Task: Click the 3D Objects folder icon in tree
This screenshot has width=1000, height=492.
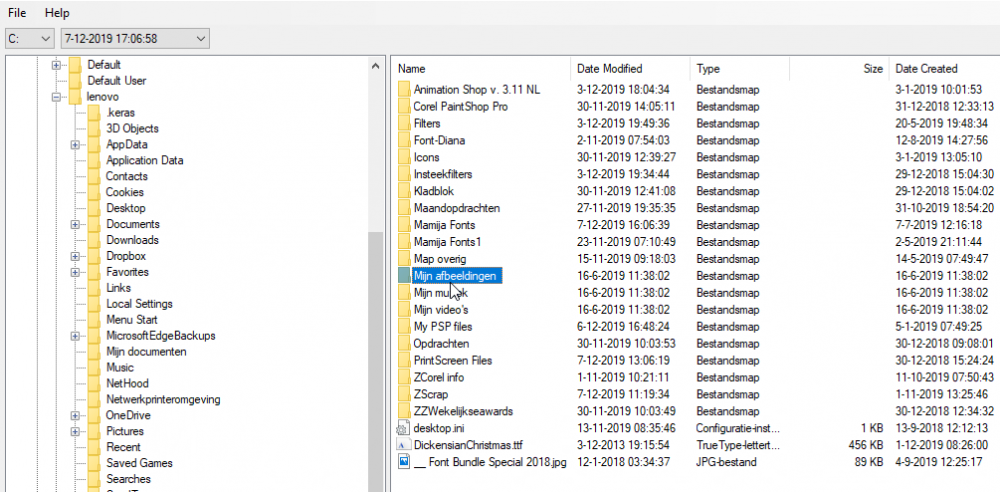Action: pyautogui.click(x=94, y=129)
